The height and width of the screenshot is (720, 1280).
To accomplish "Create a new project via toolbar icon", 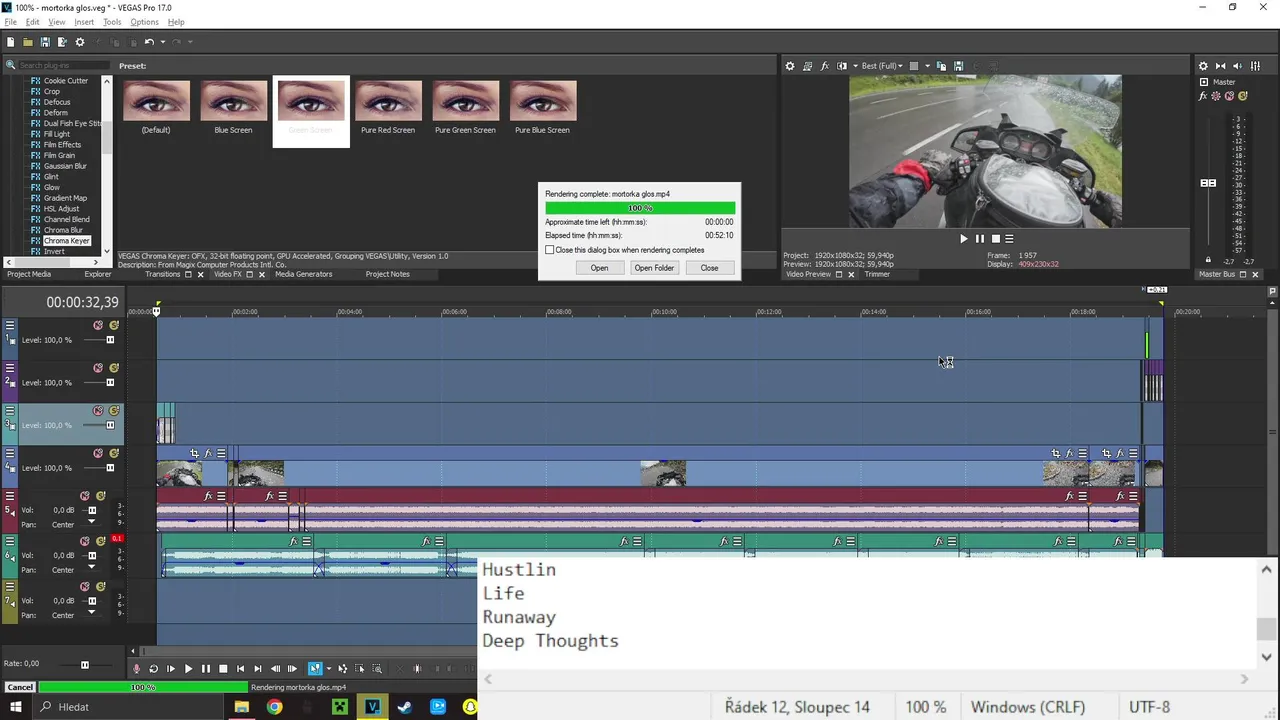I will click(x=10, y=42).
